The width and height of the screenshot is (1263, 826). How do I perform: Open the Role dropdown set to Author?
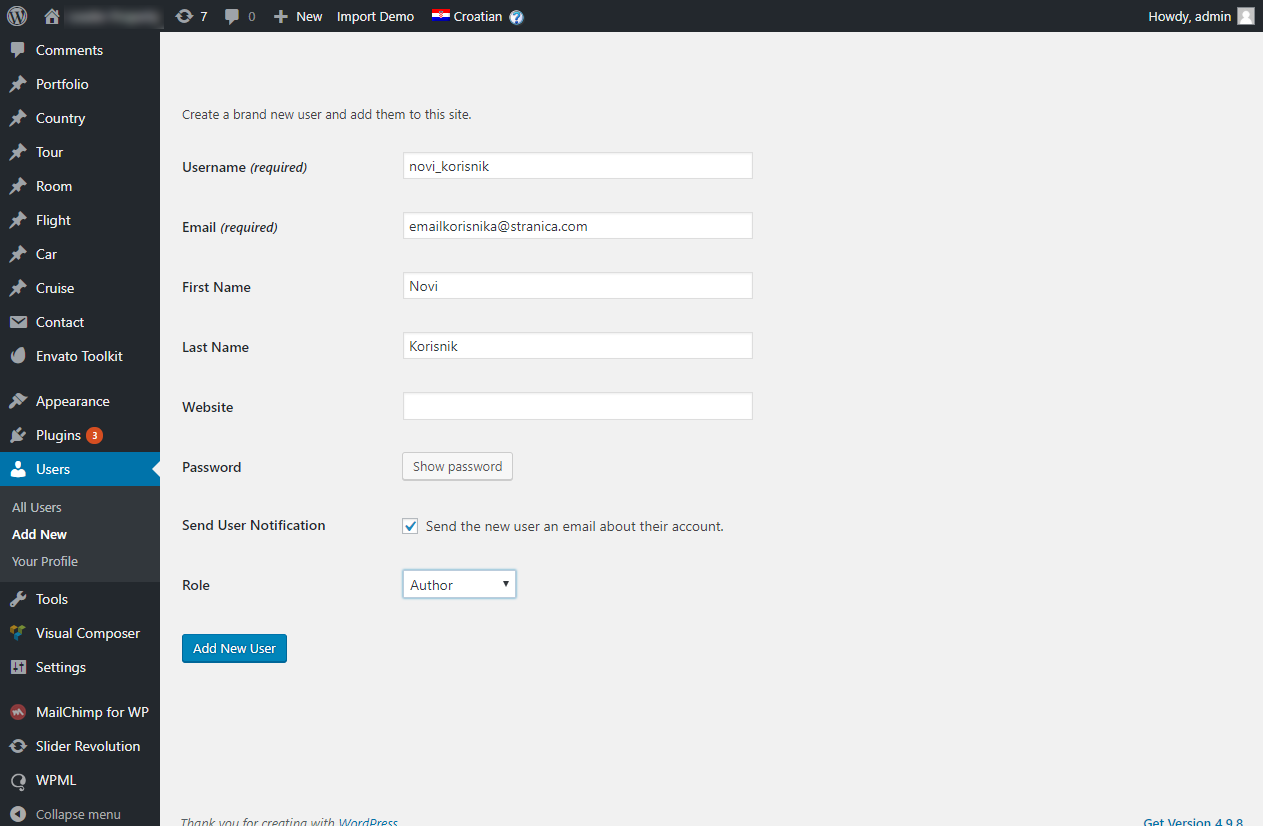(459, 585)
